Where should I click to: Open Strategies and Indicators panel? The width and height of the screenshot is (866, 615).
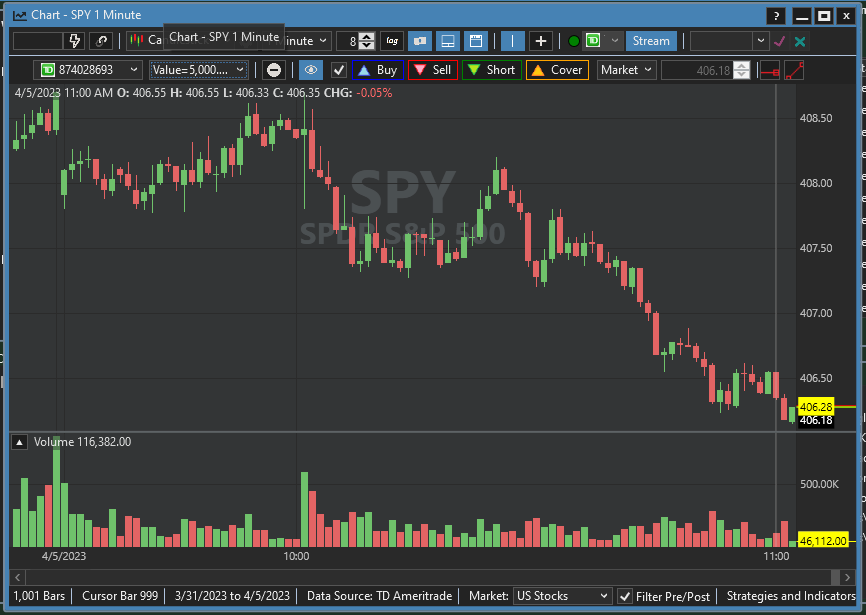tap(790, 596)
